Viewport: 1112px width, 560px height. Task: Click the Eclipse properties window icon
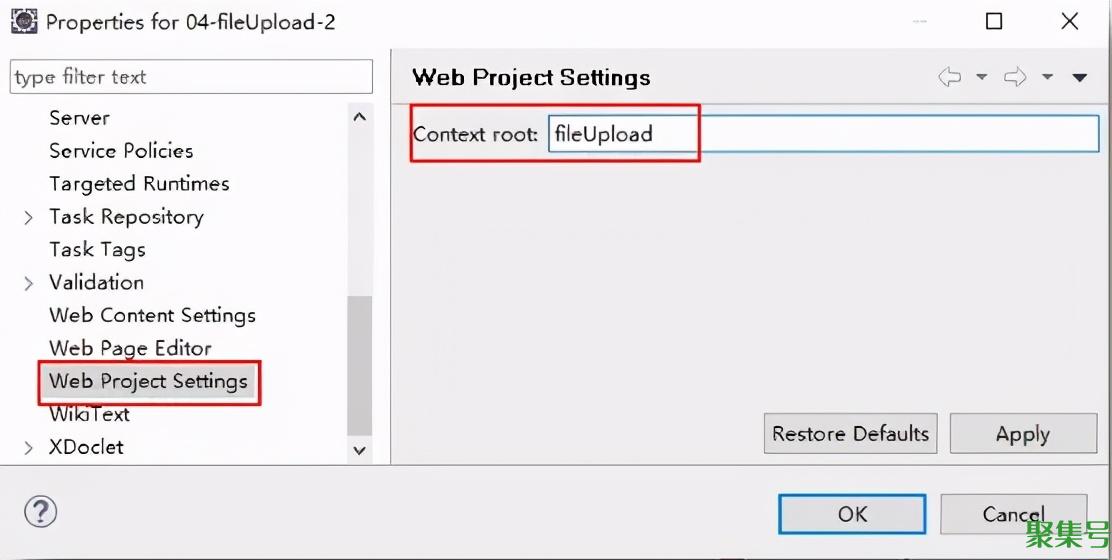23,21
